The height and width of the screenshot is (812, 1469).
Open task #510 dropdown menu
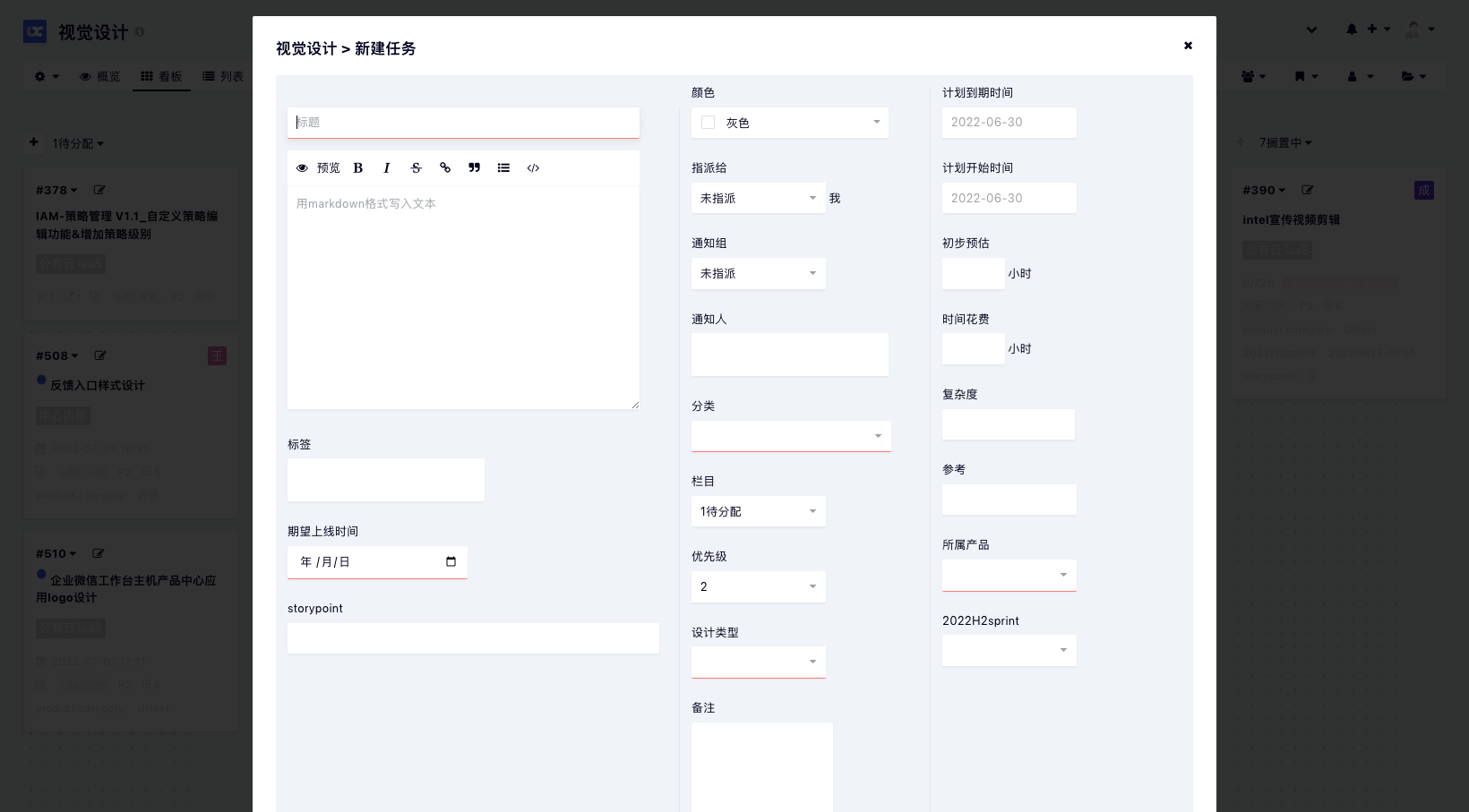point(56,554)
